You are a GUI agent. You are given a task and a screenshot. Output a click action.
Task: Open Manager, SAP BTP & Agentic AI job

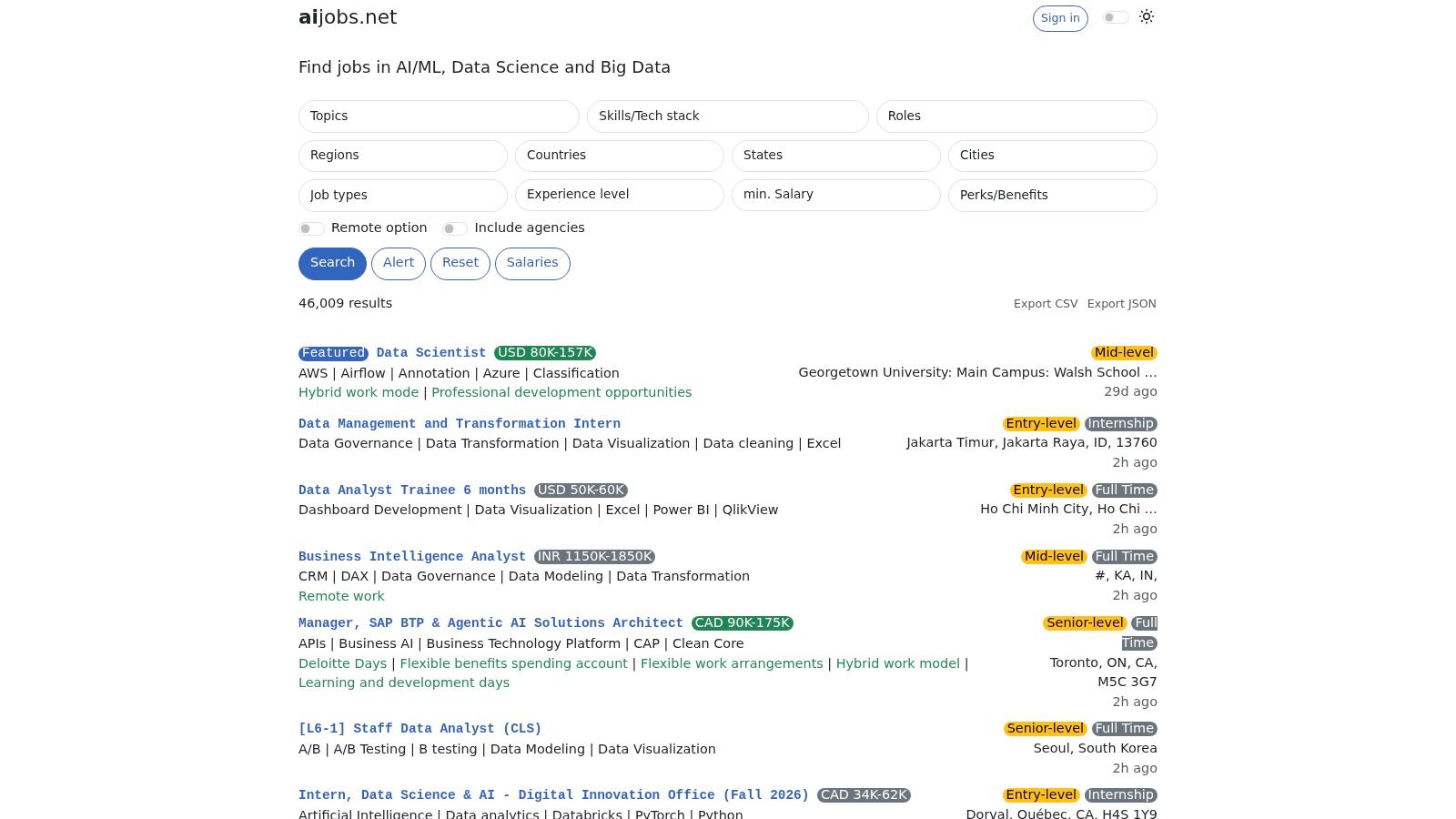[490, 623]
